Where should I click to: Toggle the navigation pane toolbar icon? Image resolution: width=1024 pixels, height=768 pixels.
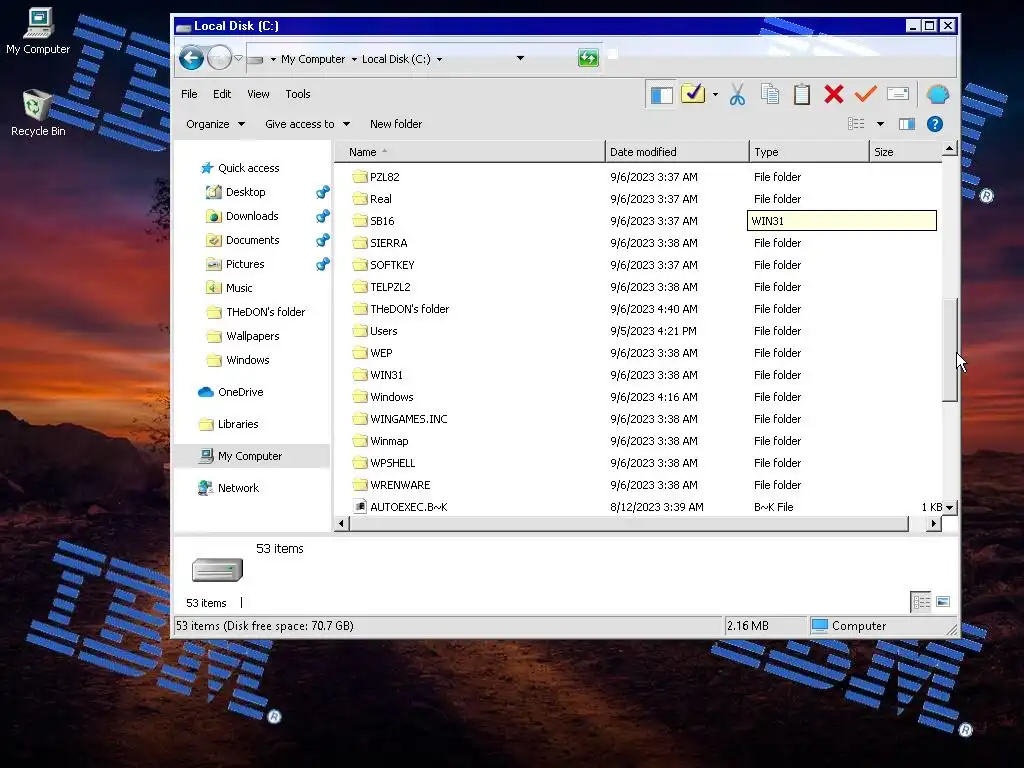pos(661,95)
